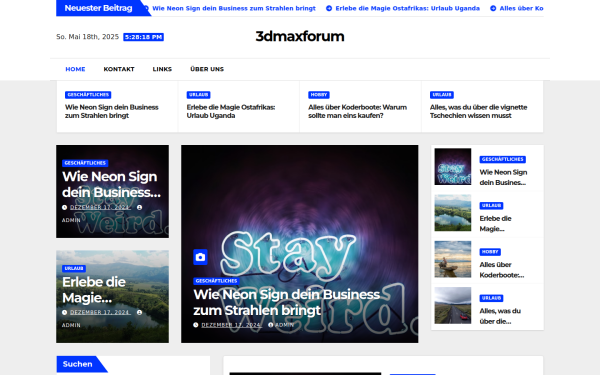600x375 pixels.
Task: Click the URLAUB tag above sidebar Alles, was du über die...
Action: pyautogui.click(x=491, y=298)
